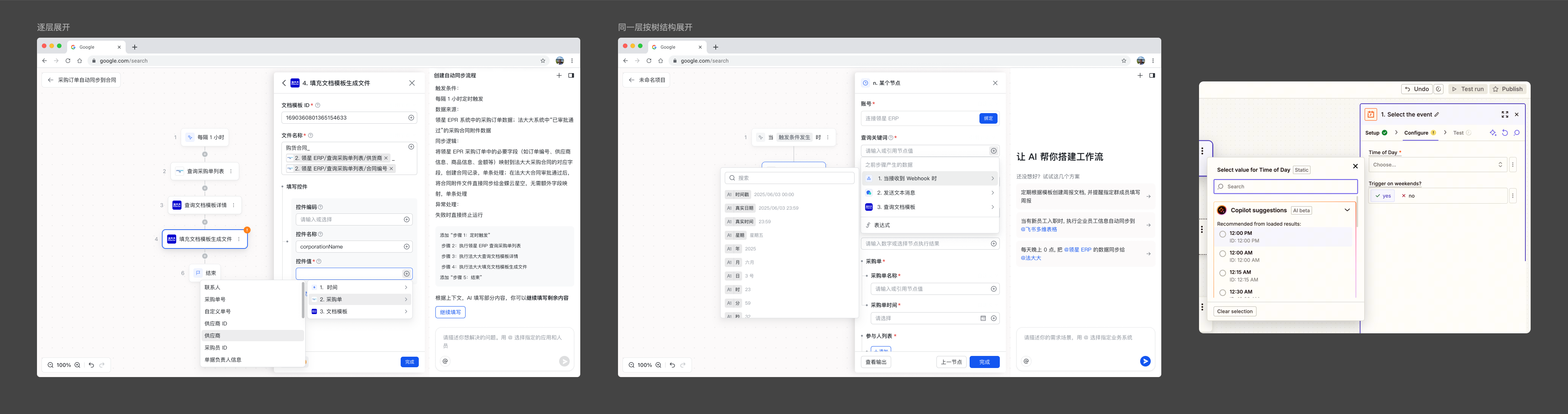This screenshot has height=414, width=1568.
Task: Switch to the Setup tab
Action: [x=1376, y=133]
